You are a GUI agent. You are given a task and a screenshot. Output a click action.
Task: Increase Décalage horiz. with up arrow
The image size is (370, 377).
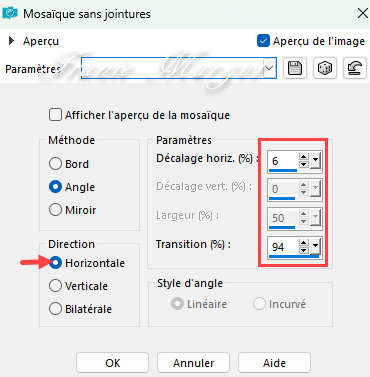pos(303,157)
